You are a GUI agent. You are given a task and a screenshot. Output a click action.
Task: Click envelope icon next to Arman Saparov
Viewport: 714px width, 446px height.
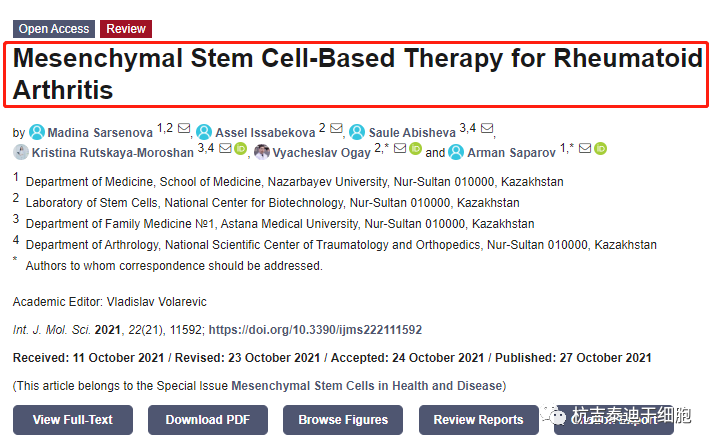click(584, 150)
